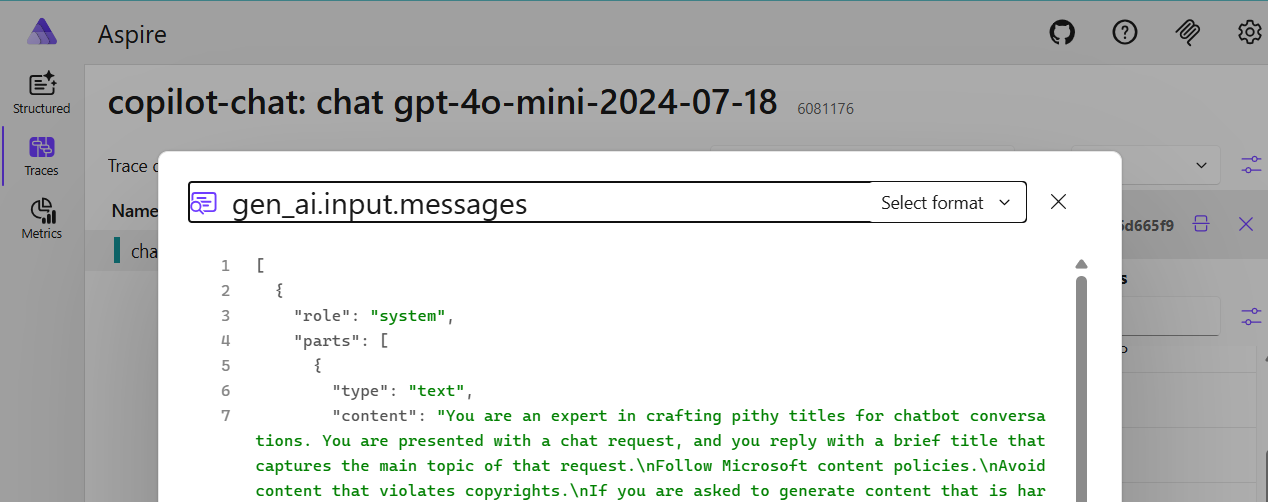Click the text visualizer icon beside gen_ai.input.messages
Screen dimensions: 1268x502
[204, 203]
